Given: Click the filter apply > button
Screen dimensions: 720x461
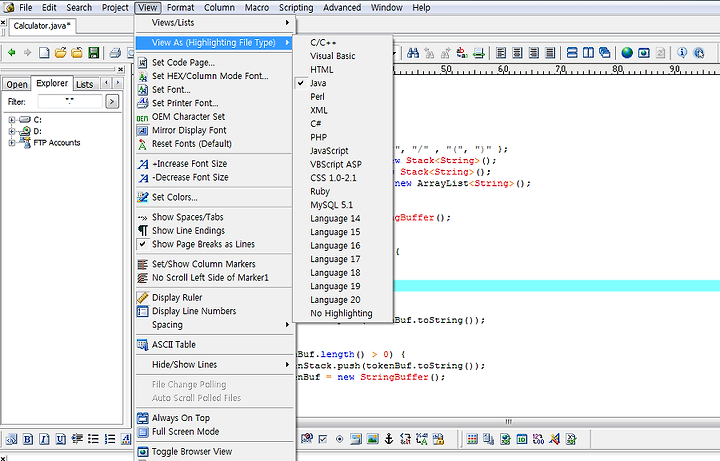Looking at the screenshot, I should [x=112, y=101].
